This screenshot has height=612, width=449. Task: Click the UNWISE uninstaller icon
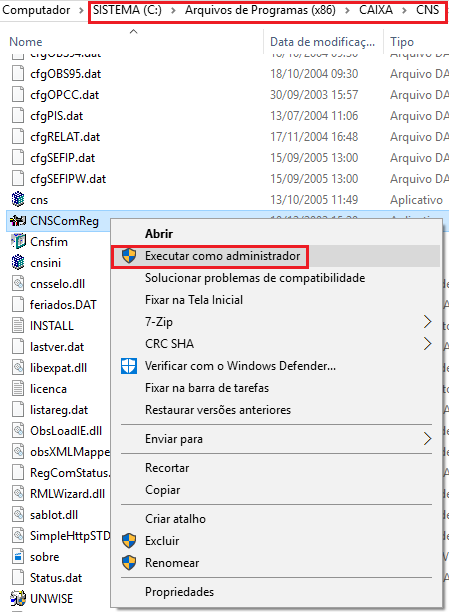(18, 598)
